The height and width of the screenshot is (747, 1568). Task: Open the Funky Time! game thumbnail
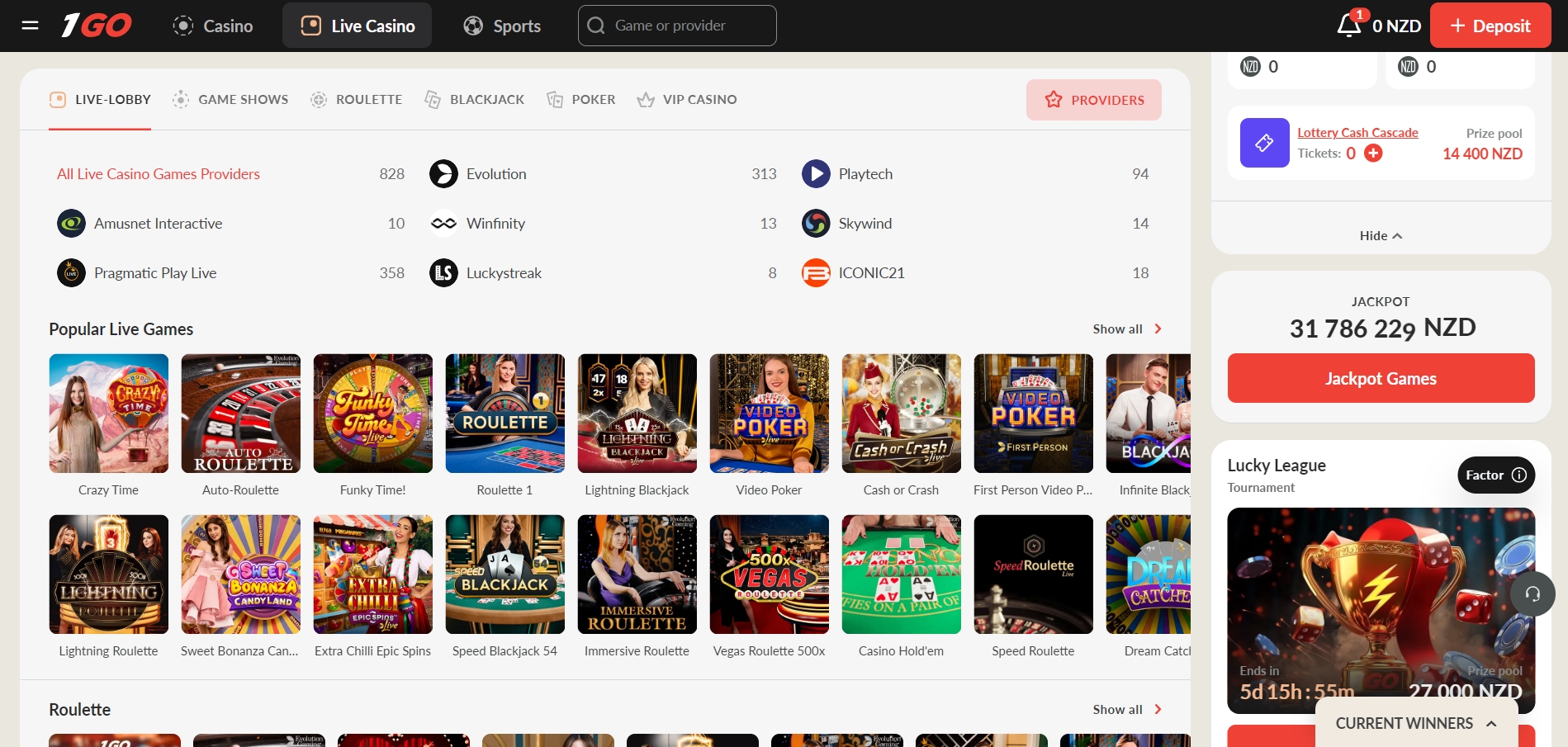pyautogui.click(x=373, y=414)
